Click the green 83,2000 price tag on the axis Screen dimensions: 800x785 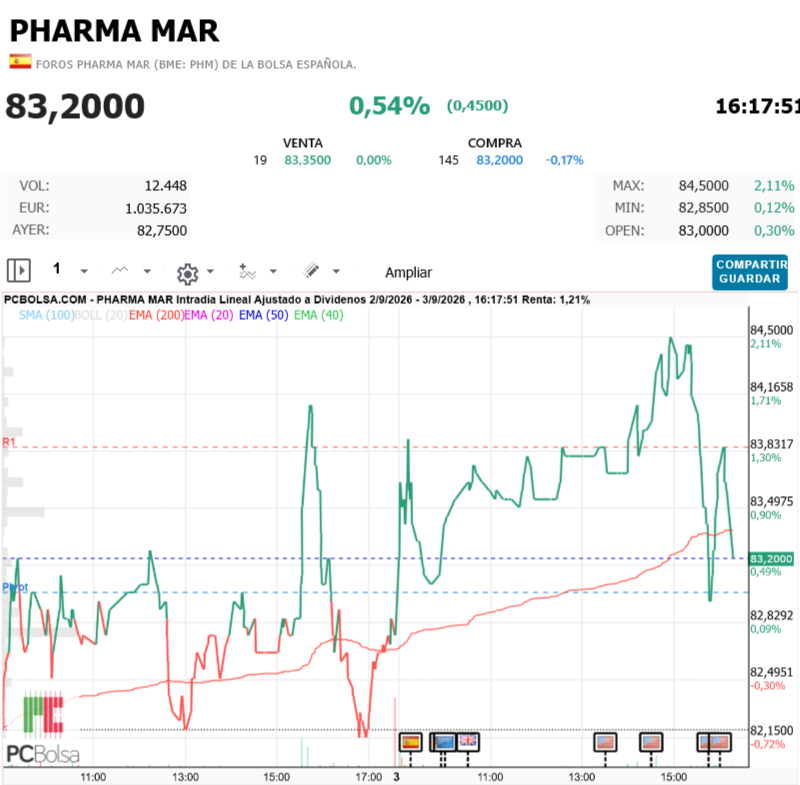click(771, 559)
